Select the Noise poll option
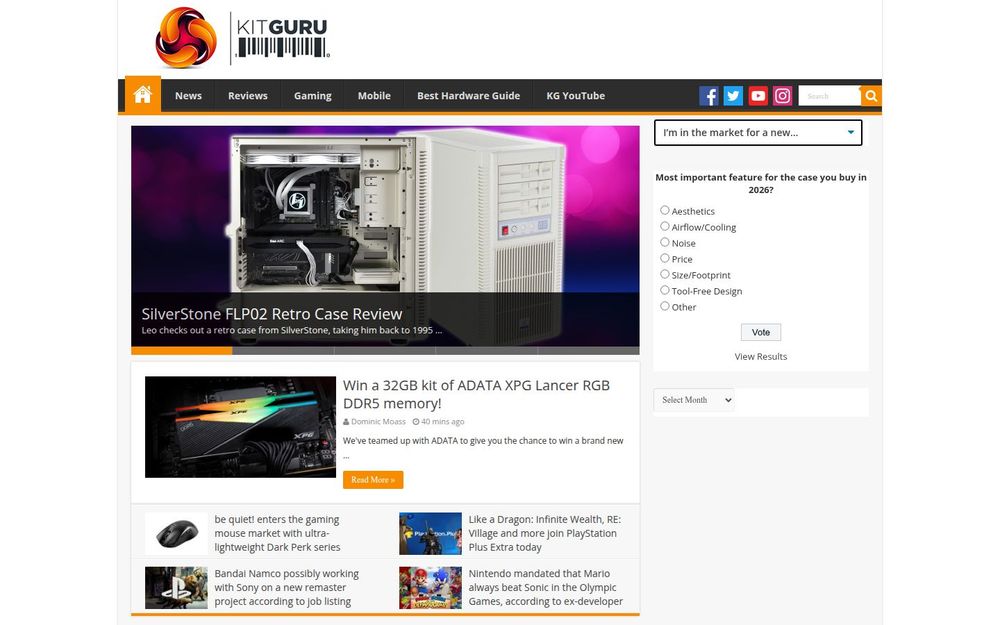1000x625 pixels. 665,242
